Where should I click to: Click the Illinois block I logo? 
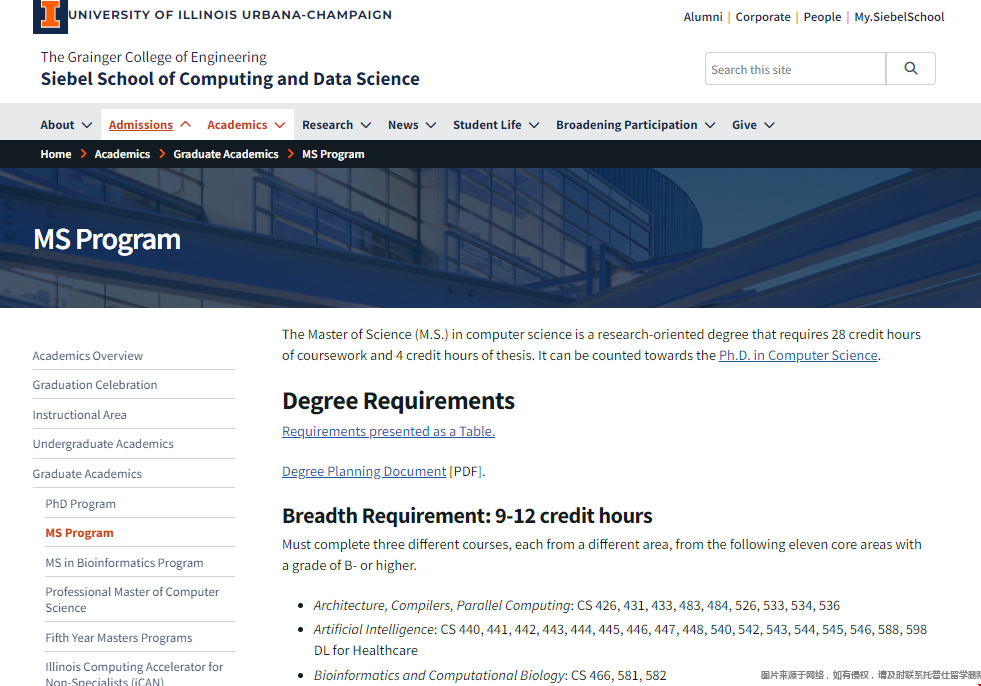coord(50,15)
